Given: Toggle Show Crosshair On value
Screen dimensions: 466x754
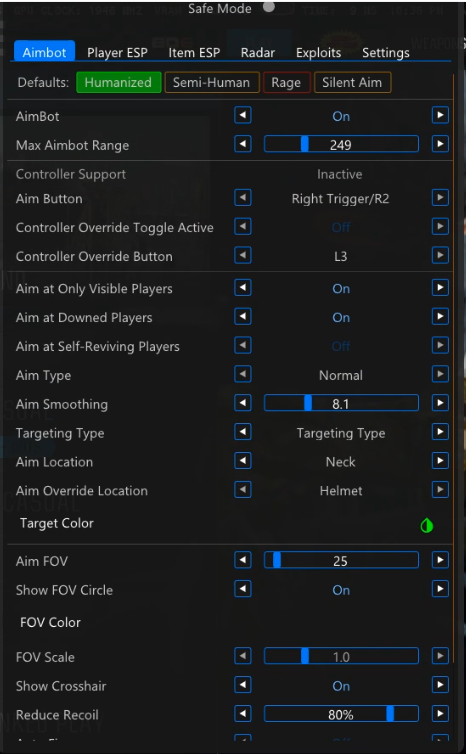Looking at the screenshot, I should tap(341, 686).
